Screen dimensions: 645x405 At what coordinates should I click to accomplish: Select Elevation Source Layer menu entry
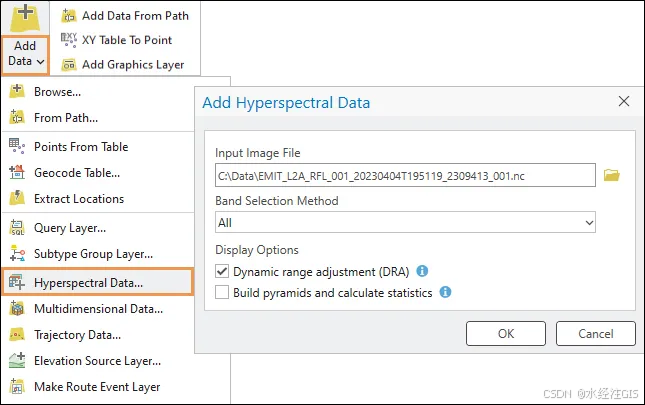click(x=97, y=361)
